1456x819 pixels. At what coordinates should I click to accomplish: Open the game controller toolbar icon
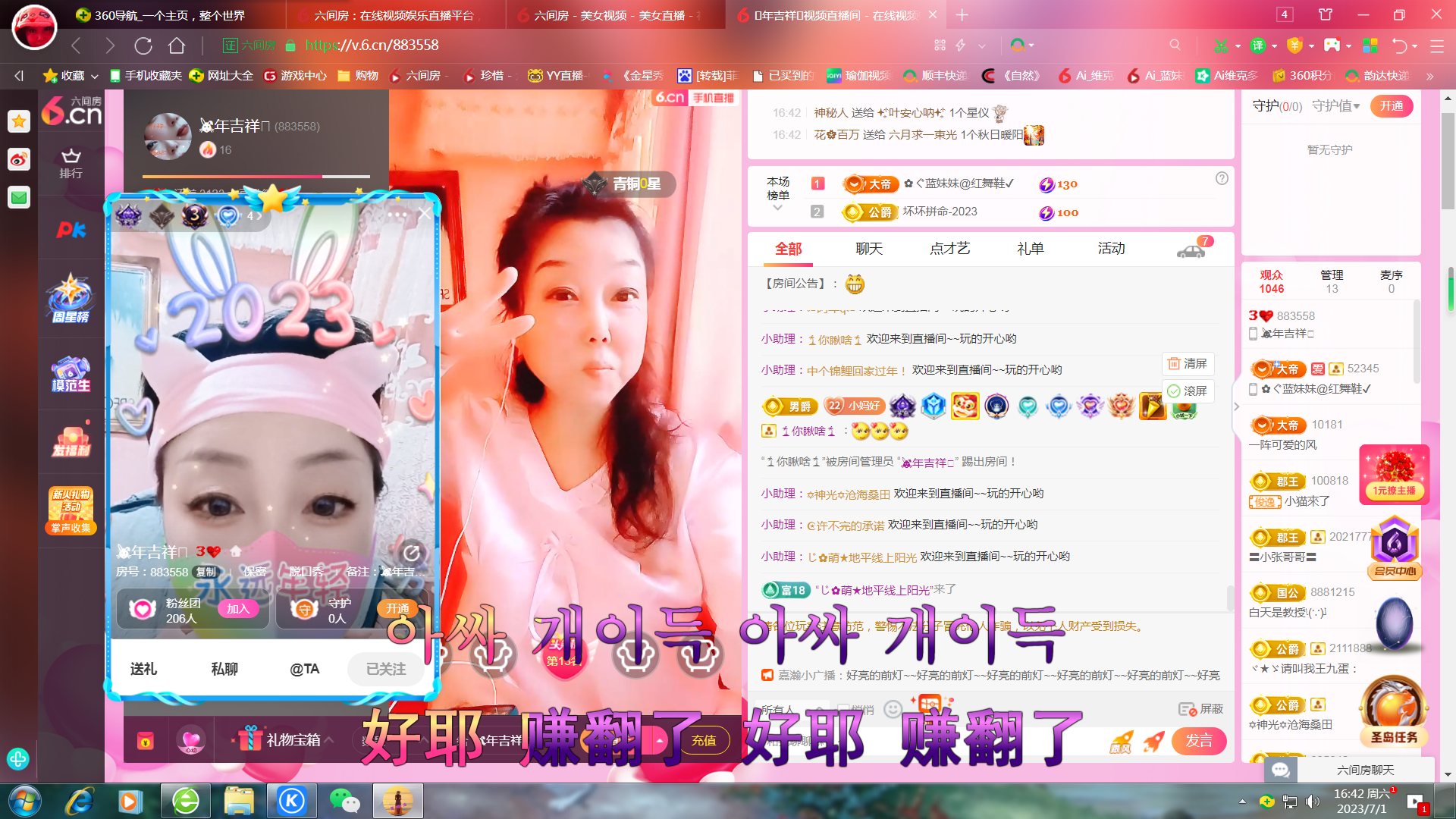[1332, 45]
